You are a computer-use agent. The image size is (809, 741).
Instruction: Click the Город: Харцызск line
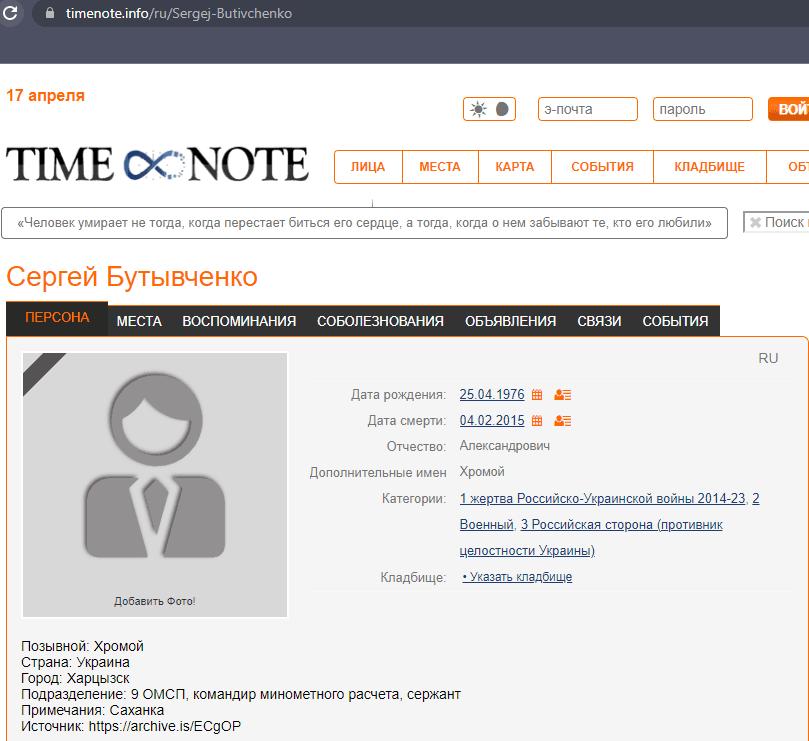click(75, 678)
